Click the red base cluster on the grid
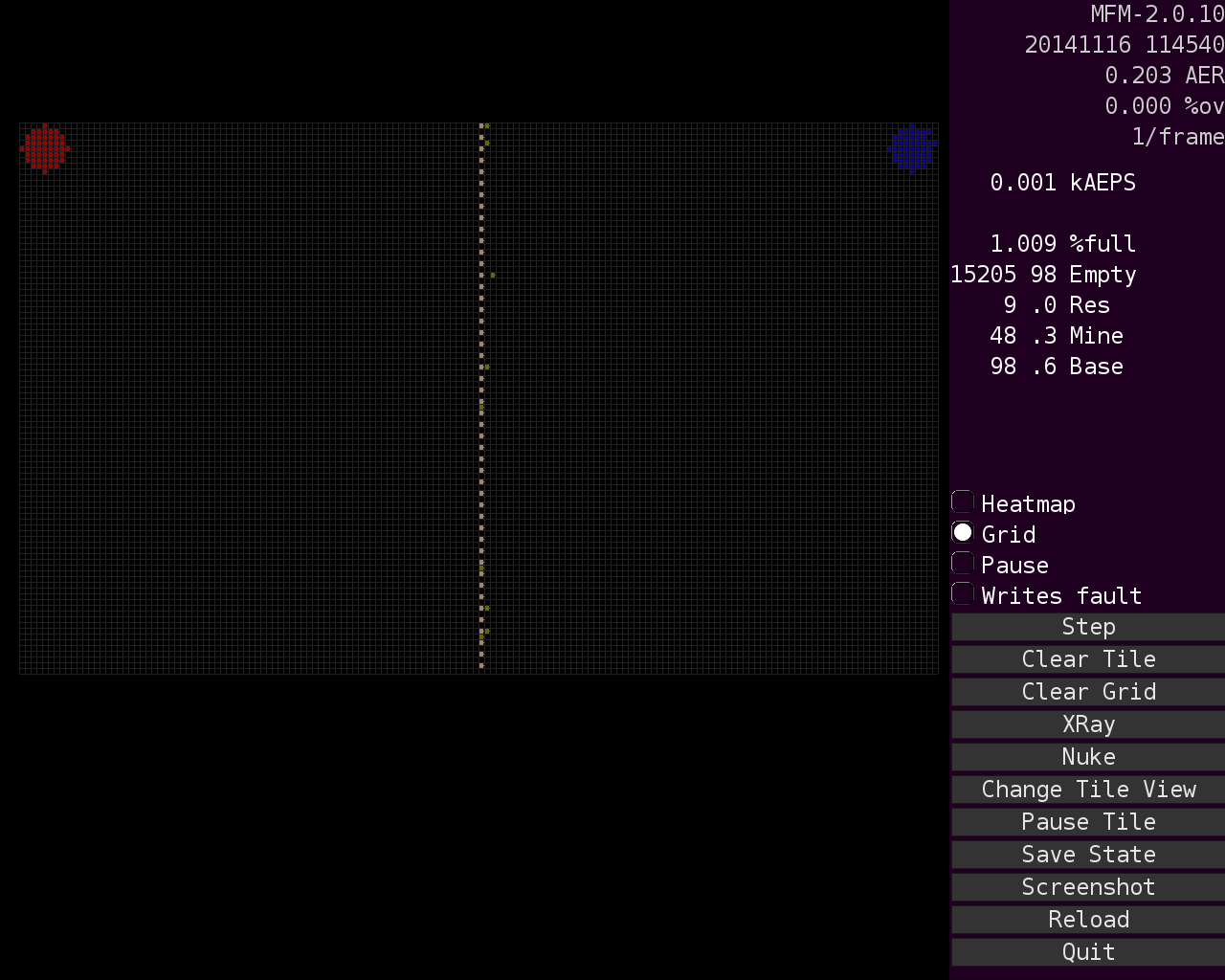This screenshot has width=1225, height=980. pos(45,148)
